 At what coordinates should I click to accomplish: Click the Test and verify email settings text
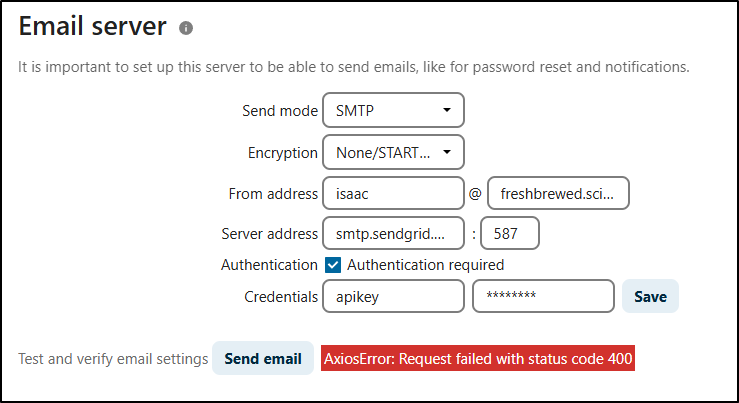(113, 358)
